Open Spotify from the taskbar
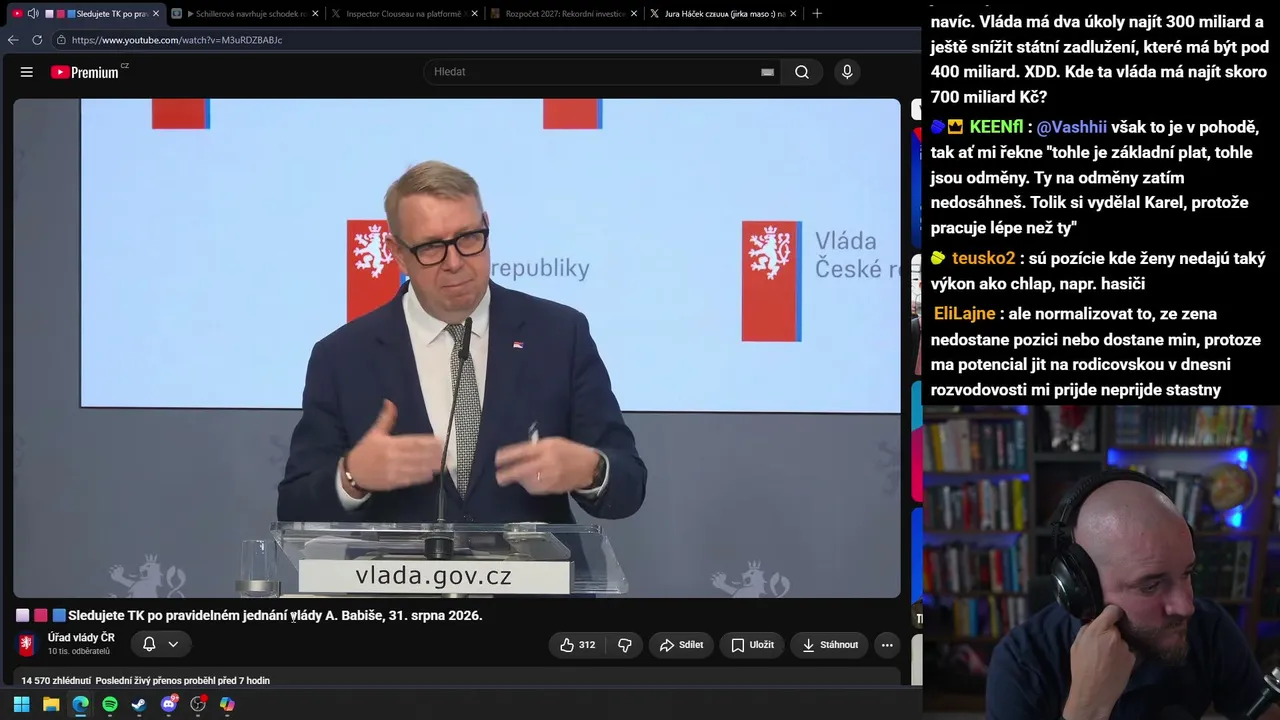The width and height of the screenshot is (1280, 720). point(110,704)
